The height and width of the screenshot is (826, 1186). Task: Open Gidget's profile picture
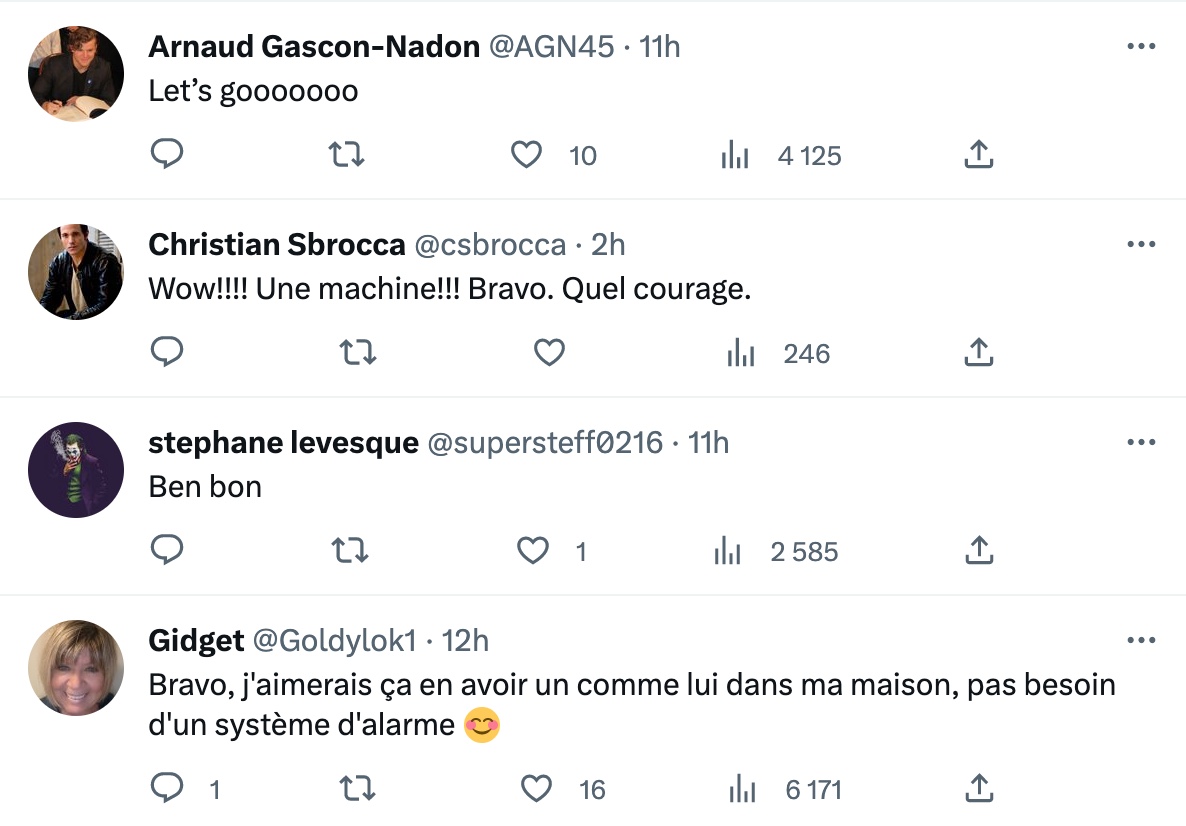pyautogui.click(x=76, y=667)
